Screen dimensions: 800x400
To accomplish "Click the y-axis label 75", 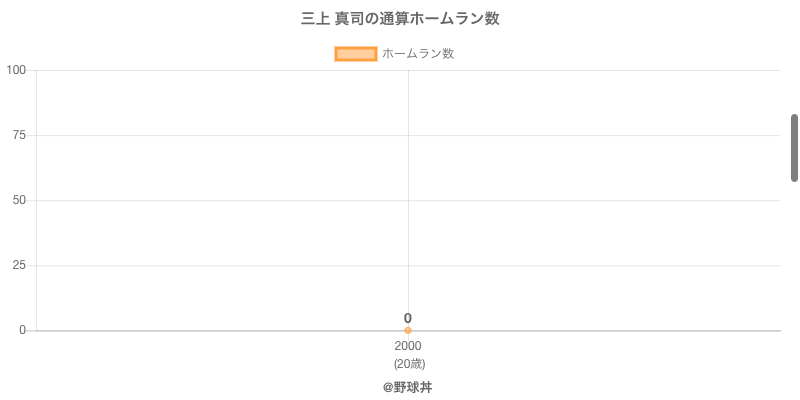I will point(19,135).
